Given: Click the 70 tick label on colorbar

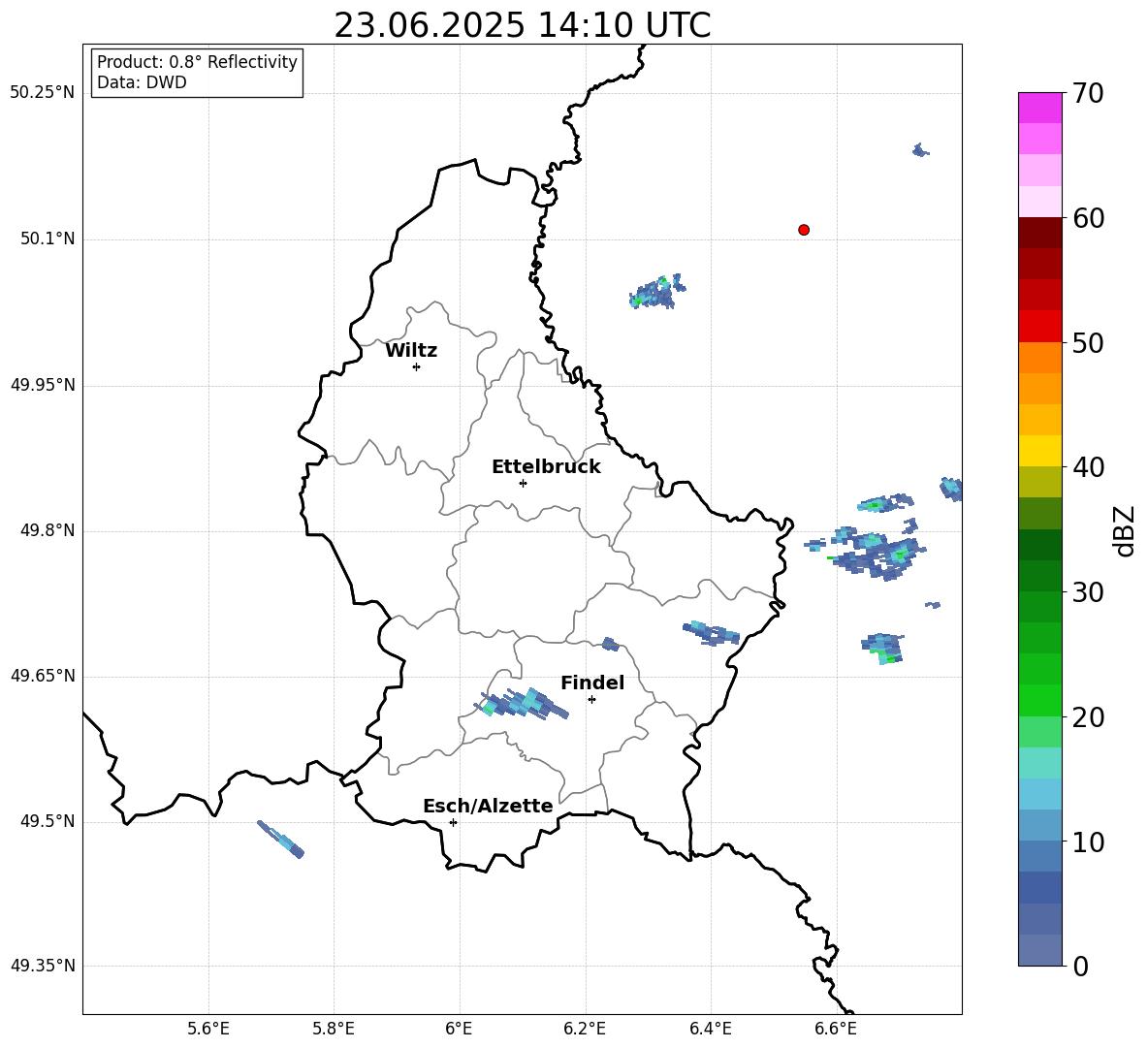Looking at the screenshot, I should point(1088,93).
